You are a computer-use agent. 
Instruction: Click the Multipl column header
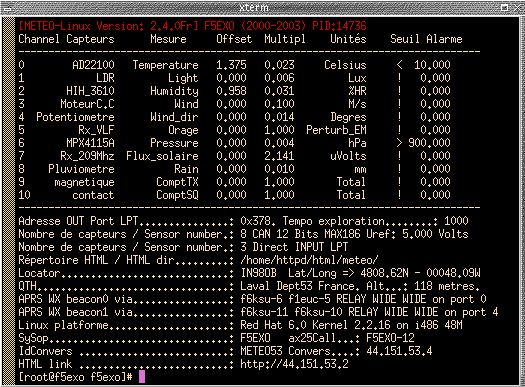pos(285,39)
